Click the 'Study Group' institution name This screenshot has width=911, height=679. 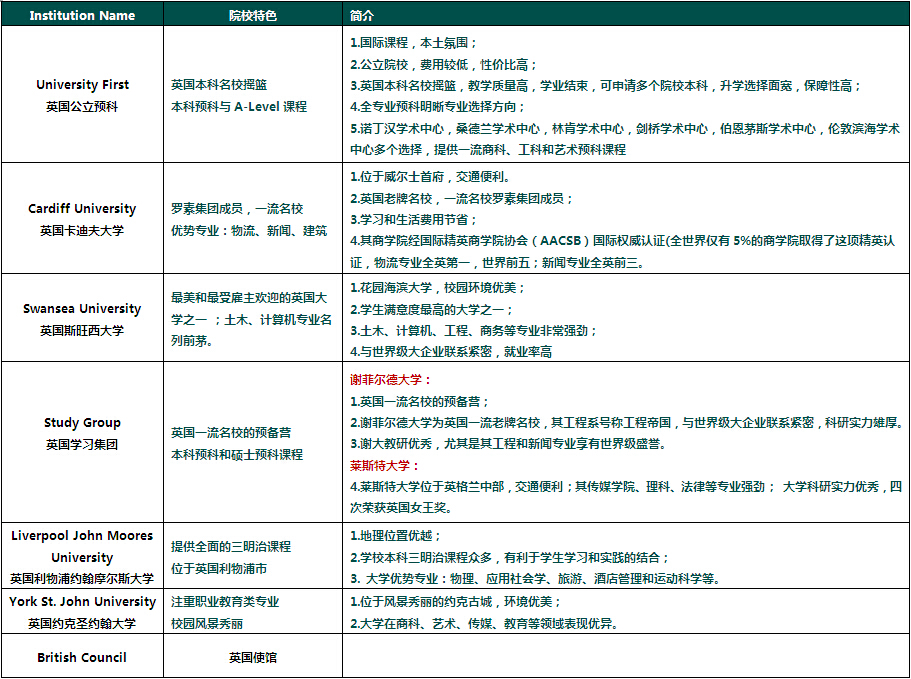point(83,423)
